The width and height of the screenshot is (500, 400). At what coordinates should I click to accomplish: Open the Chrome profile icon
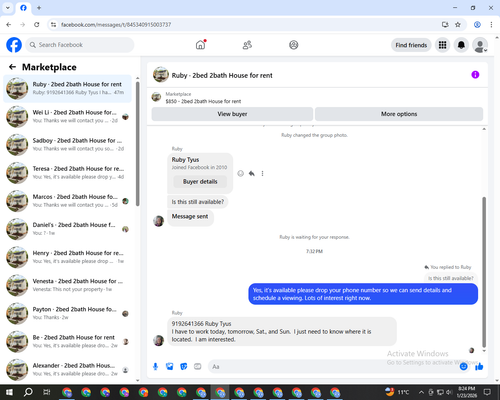point(477,25)
